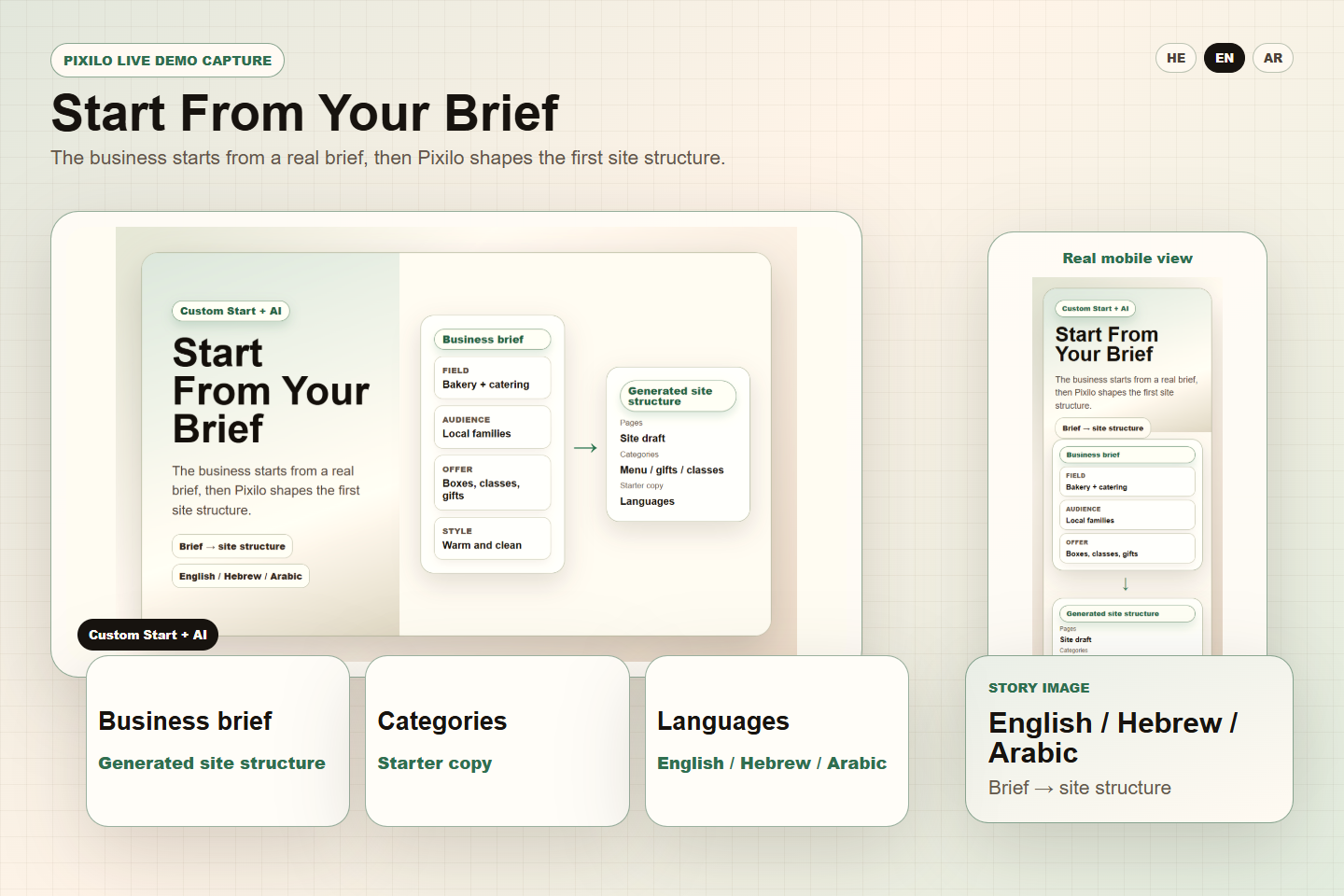Switch language to HE
This screenshot has height=896, width=1344.
pos(1176,58)
